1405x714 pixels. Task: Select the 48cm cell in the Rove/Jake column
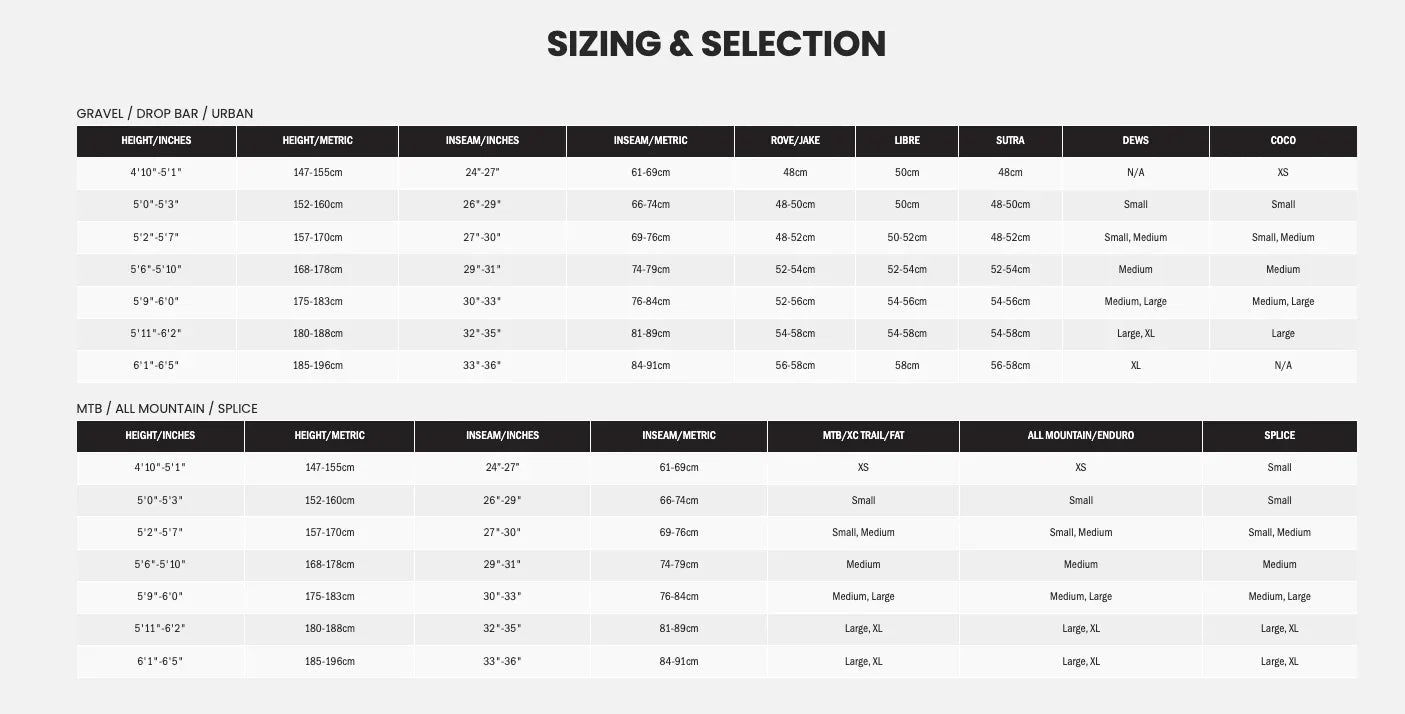795,173
